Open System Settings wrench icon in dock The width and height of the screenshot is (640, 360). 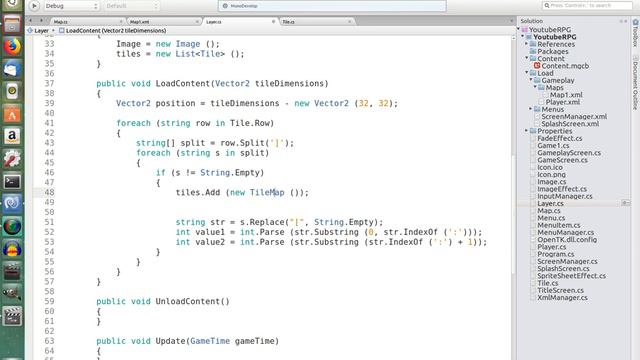(12, 158)
